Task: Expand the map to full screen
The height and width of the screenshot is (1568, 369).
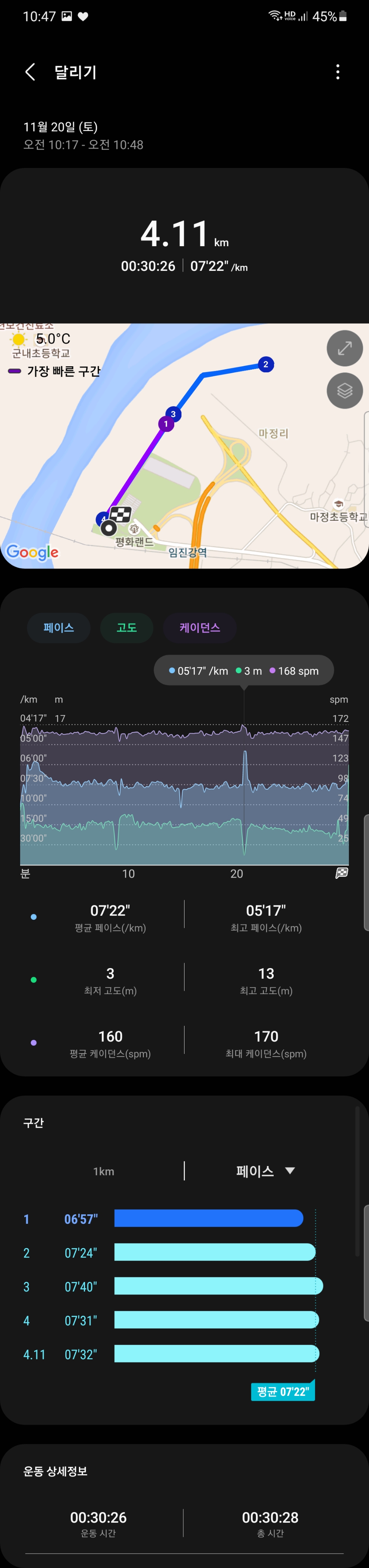Action: [x=345, y=348]
